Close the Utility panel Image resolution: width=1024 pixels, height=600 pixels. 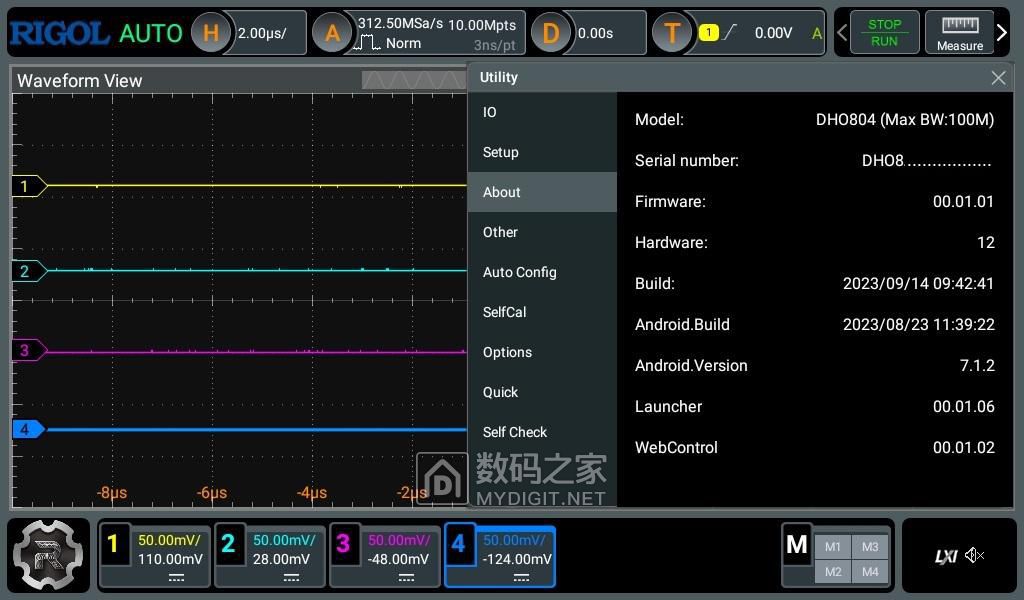998,78
